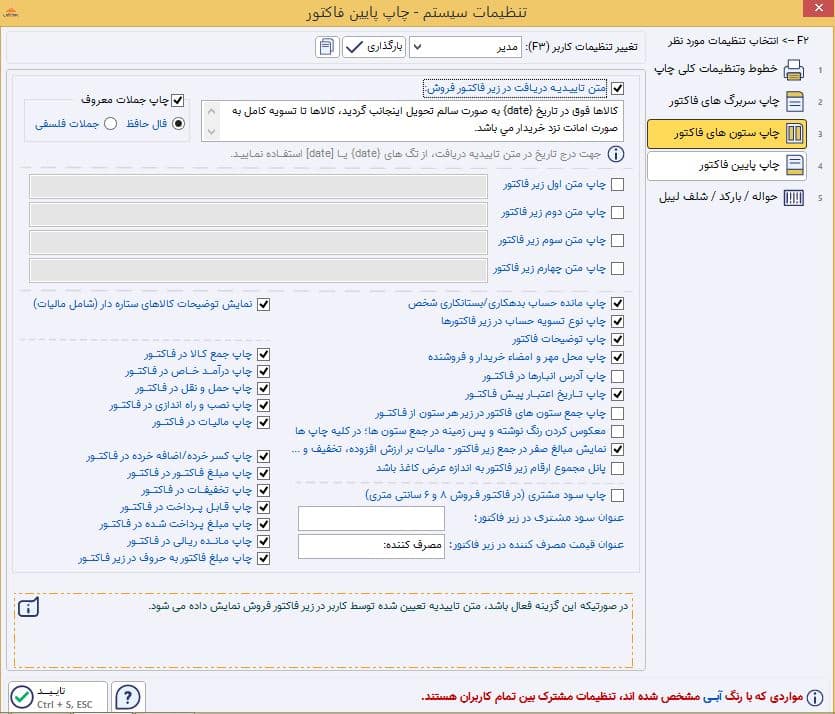Click the عنوان سود مشتری input field
Viewport: 835px width, 714px height.
pos(371,519)
